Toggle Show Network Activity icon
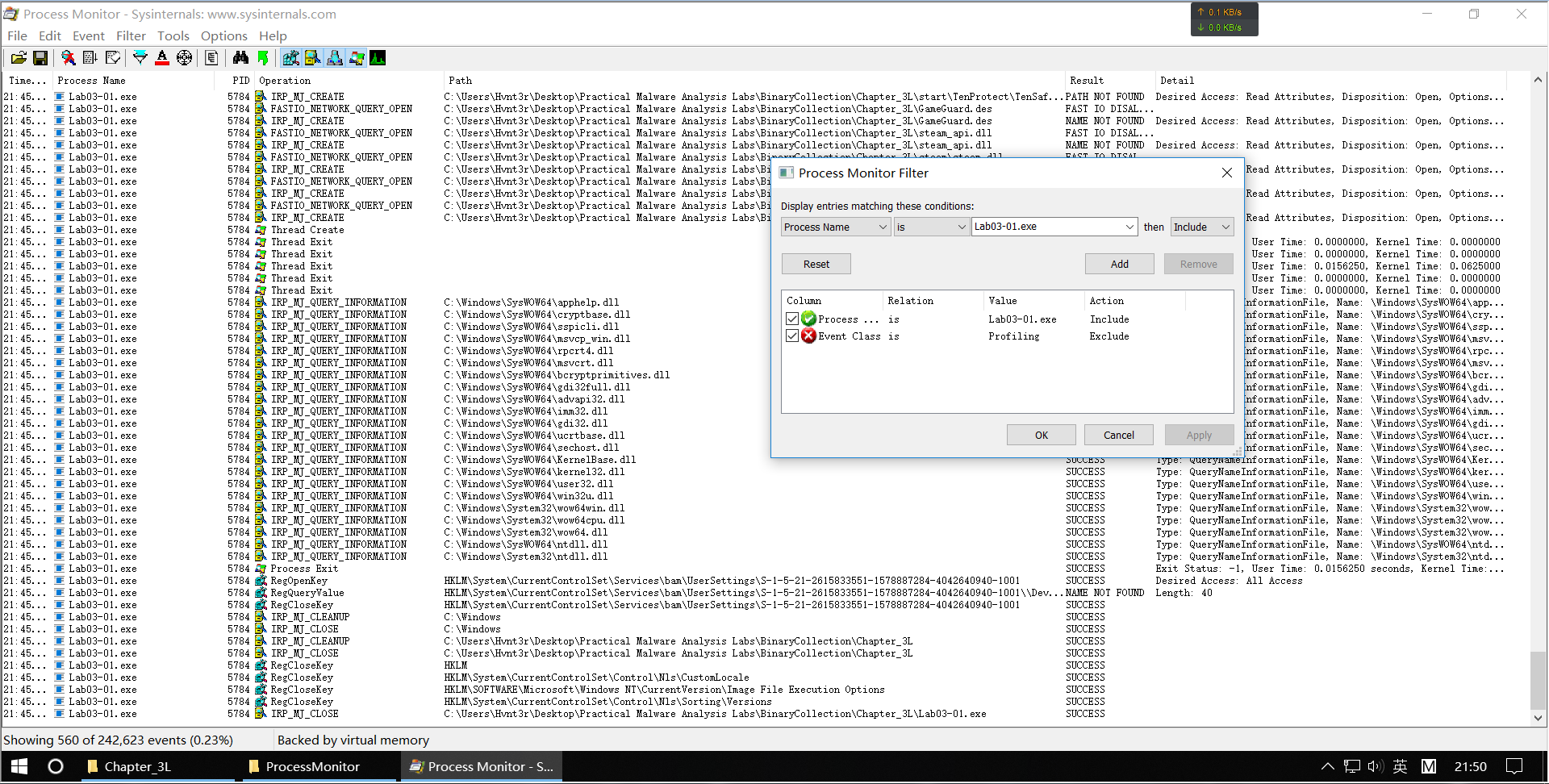1549x784 pixels. coord(335,58)
